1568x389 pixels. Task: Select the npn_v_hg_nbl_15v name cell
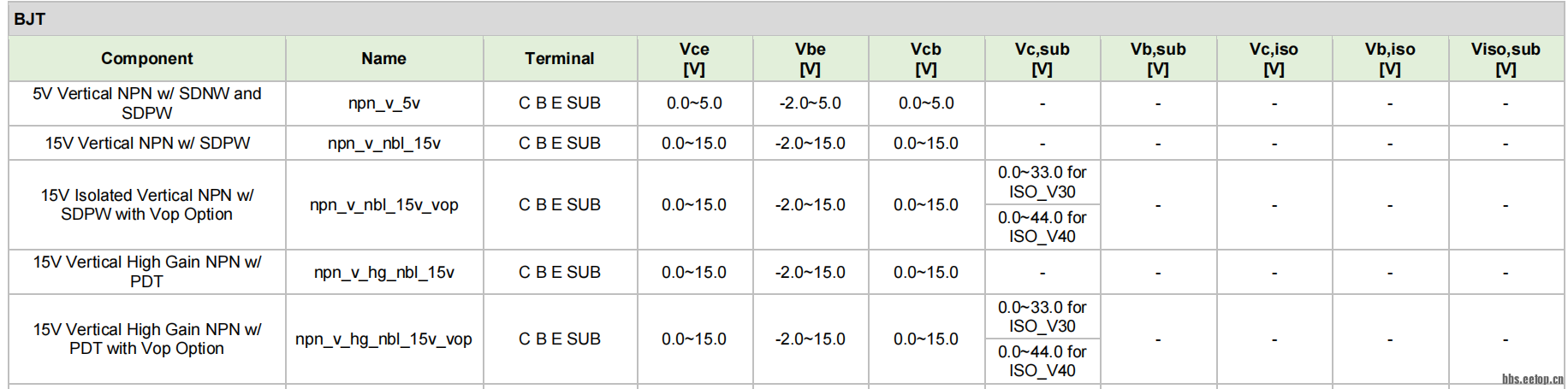click(x=383, y=273)
